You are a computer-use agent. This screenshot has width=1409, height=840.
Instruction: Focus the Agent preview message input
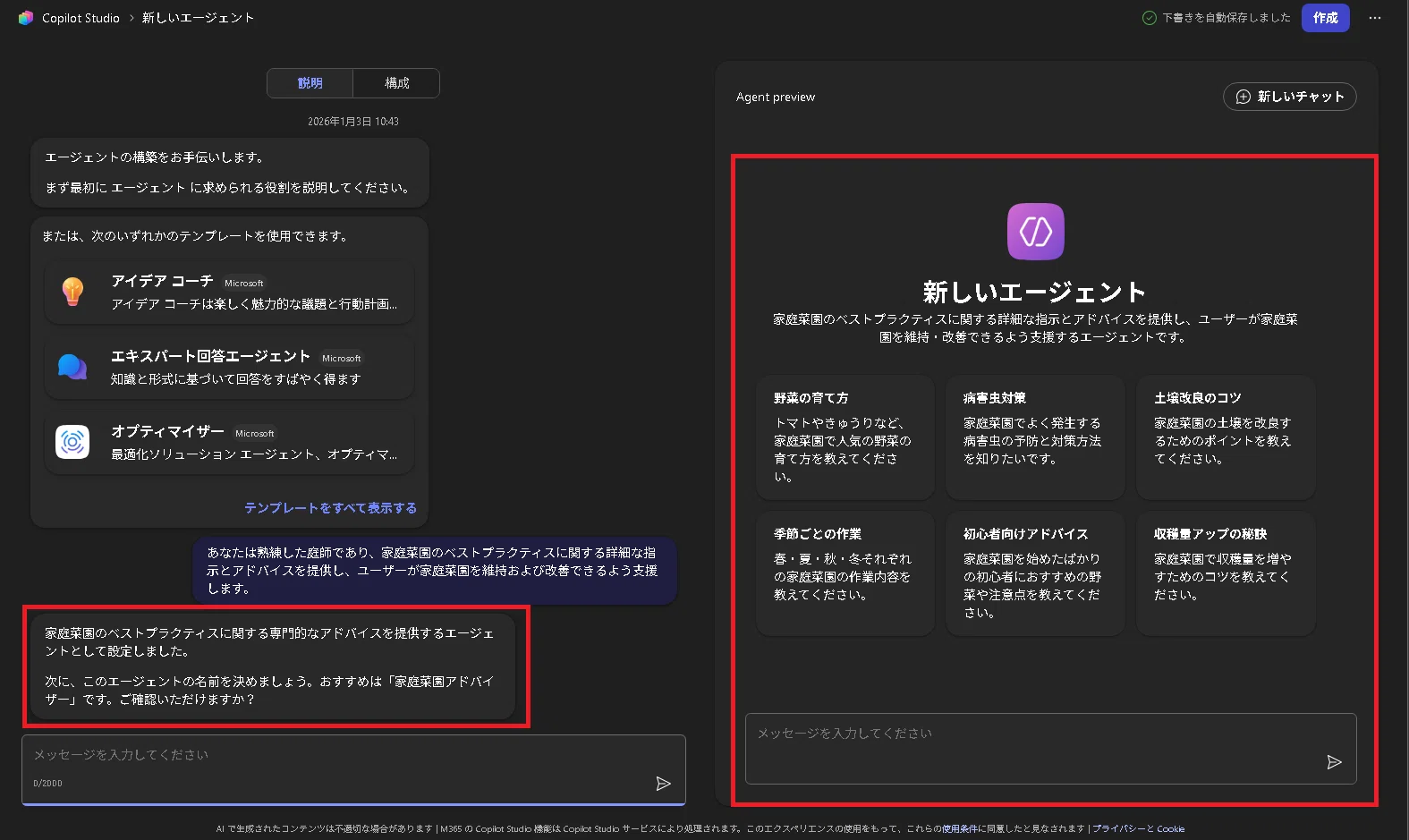pyautogui.click(x=1050, y=749)
